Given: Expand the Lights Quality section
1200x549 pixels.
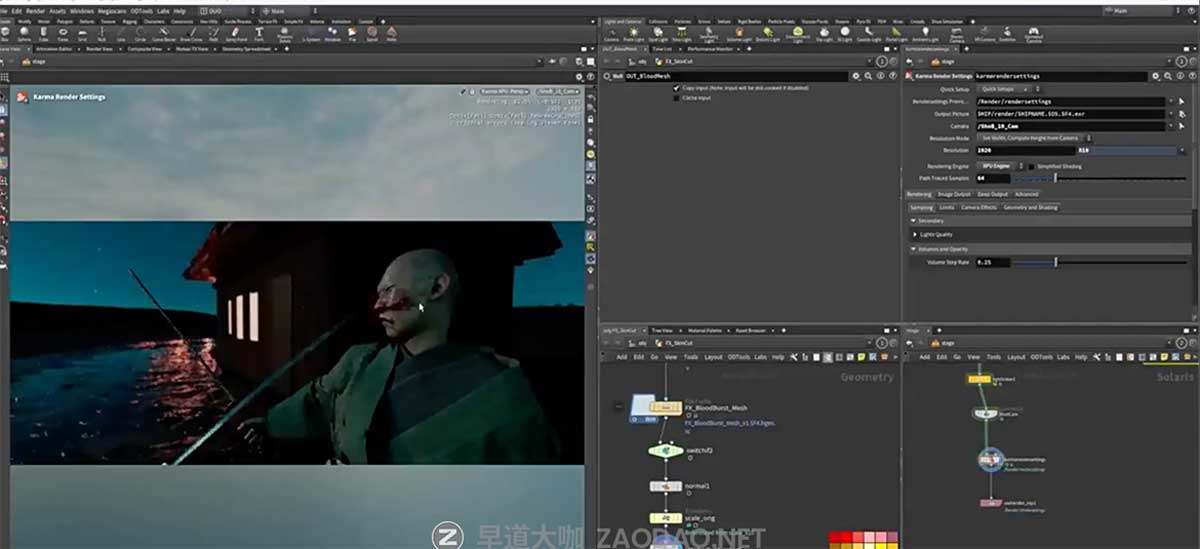Looking at the screenshot, I should coord(914,234).
